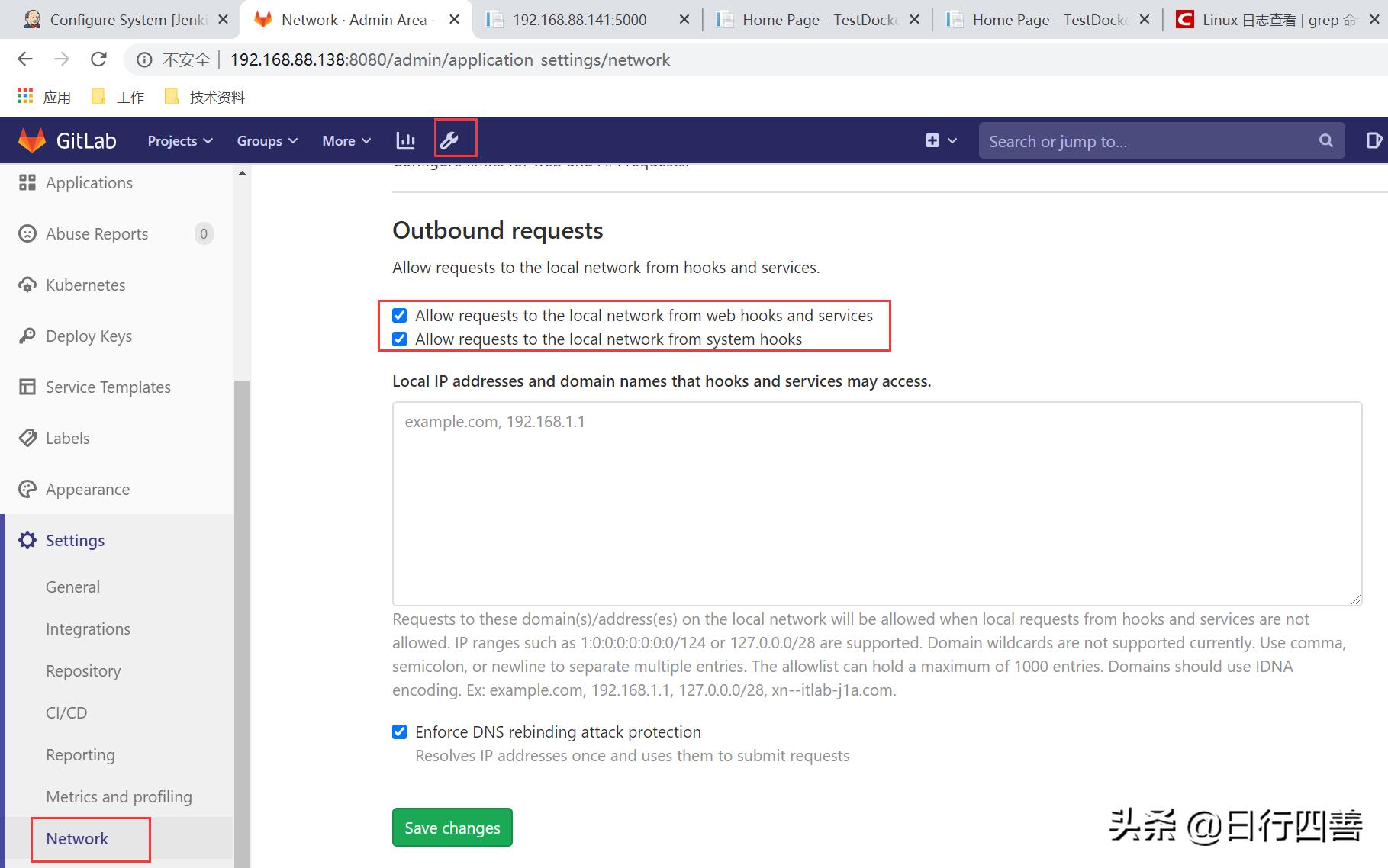Viewport: 1388px width, 868px height.
Task: Click the browser back arrow
Action: 25,59
